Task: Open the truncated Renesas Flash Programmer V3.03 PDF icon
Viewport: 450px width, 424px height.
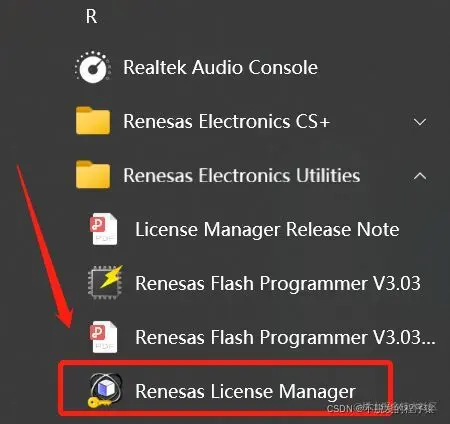Action: click(x=104, y=337)
